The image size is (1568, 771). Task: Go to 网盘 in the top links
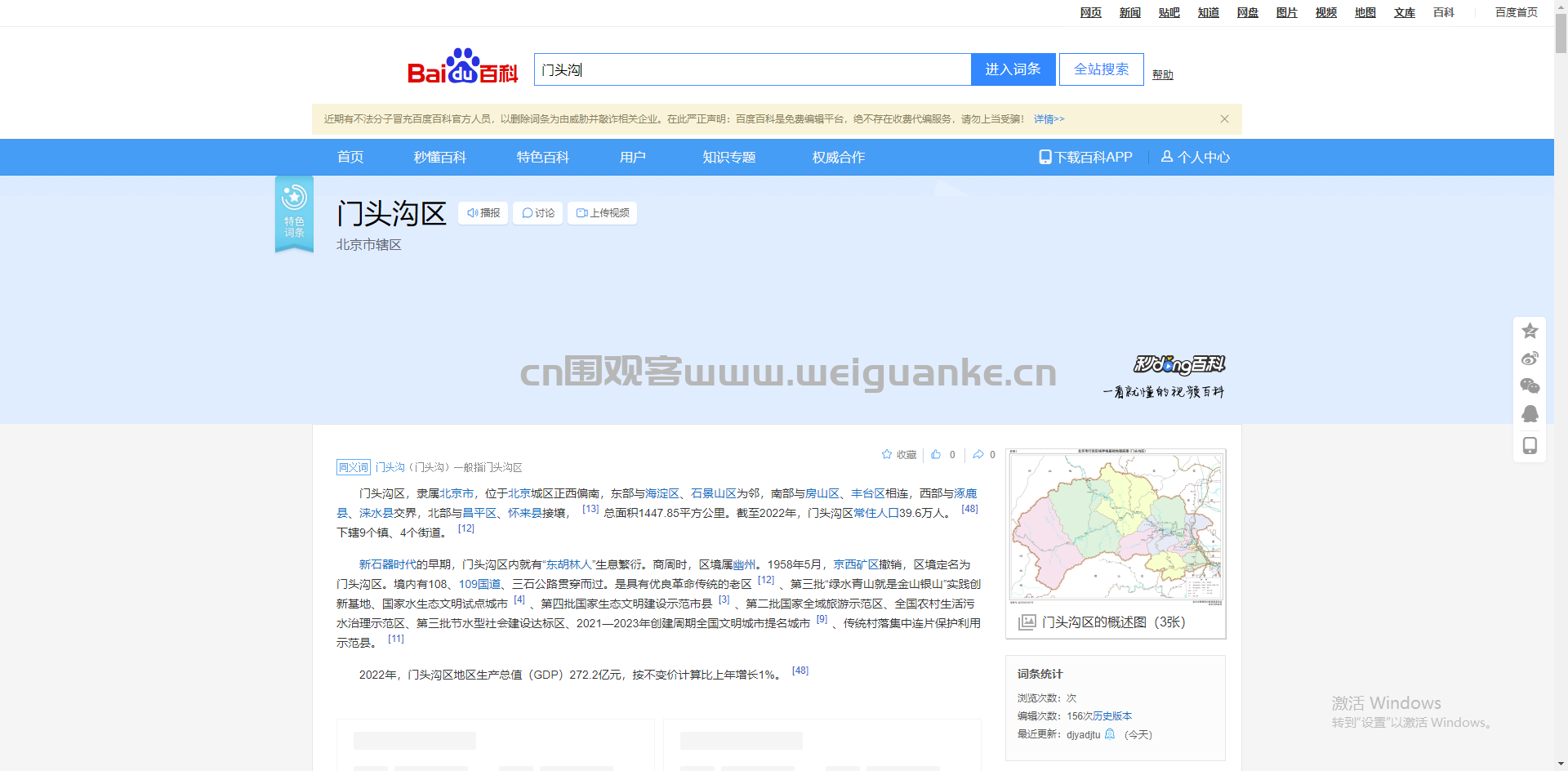click(1247, 12)
